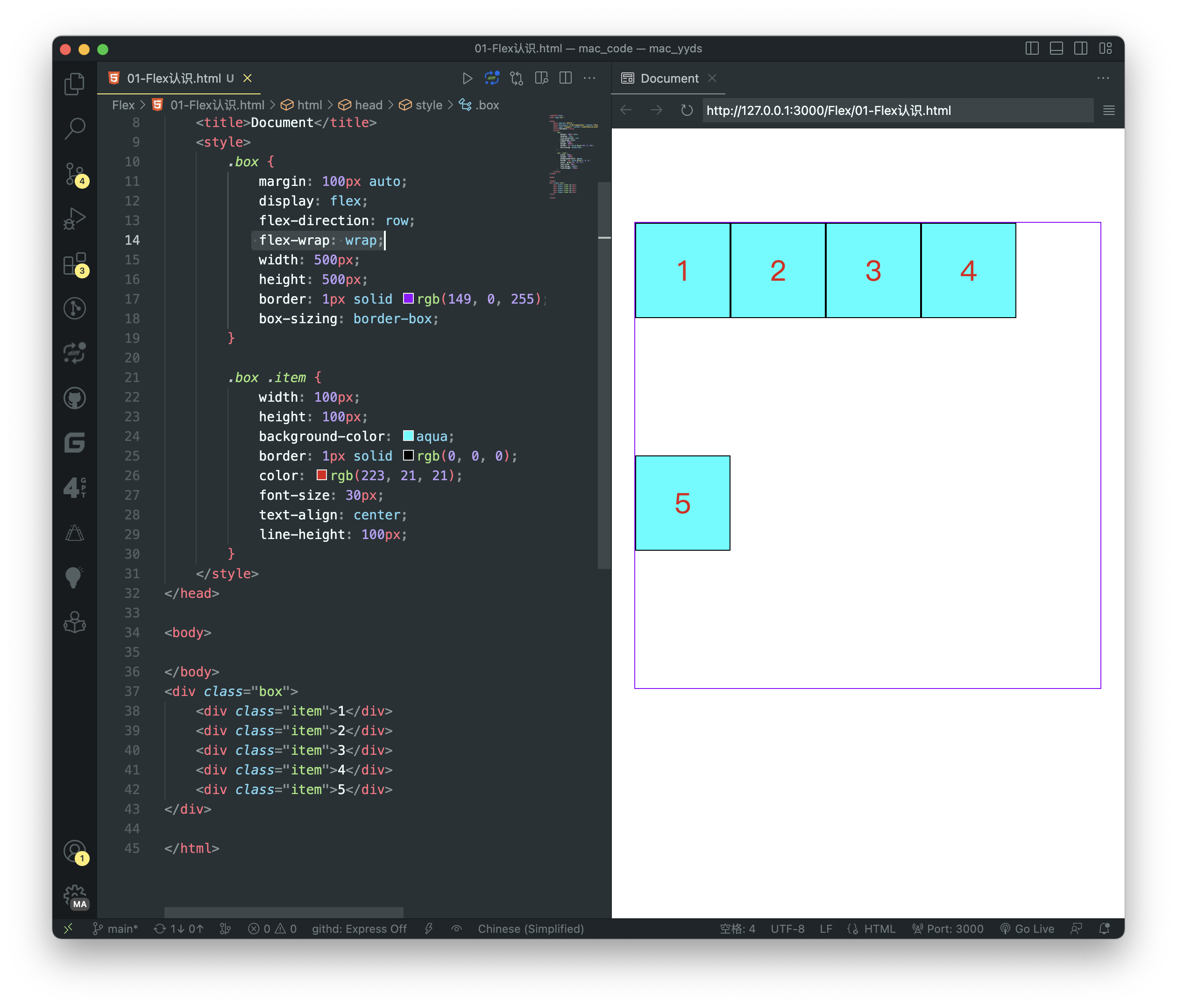
Task: Open the Accounts icon with badge 1
Action: tap(74, 852)
